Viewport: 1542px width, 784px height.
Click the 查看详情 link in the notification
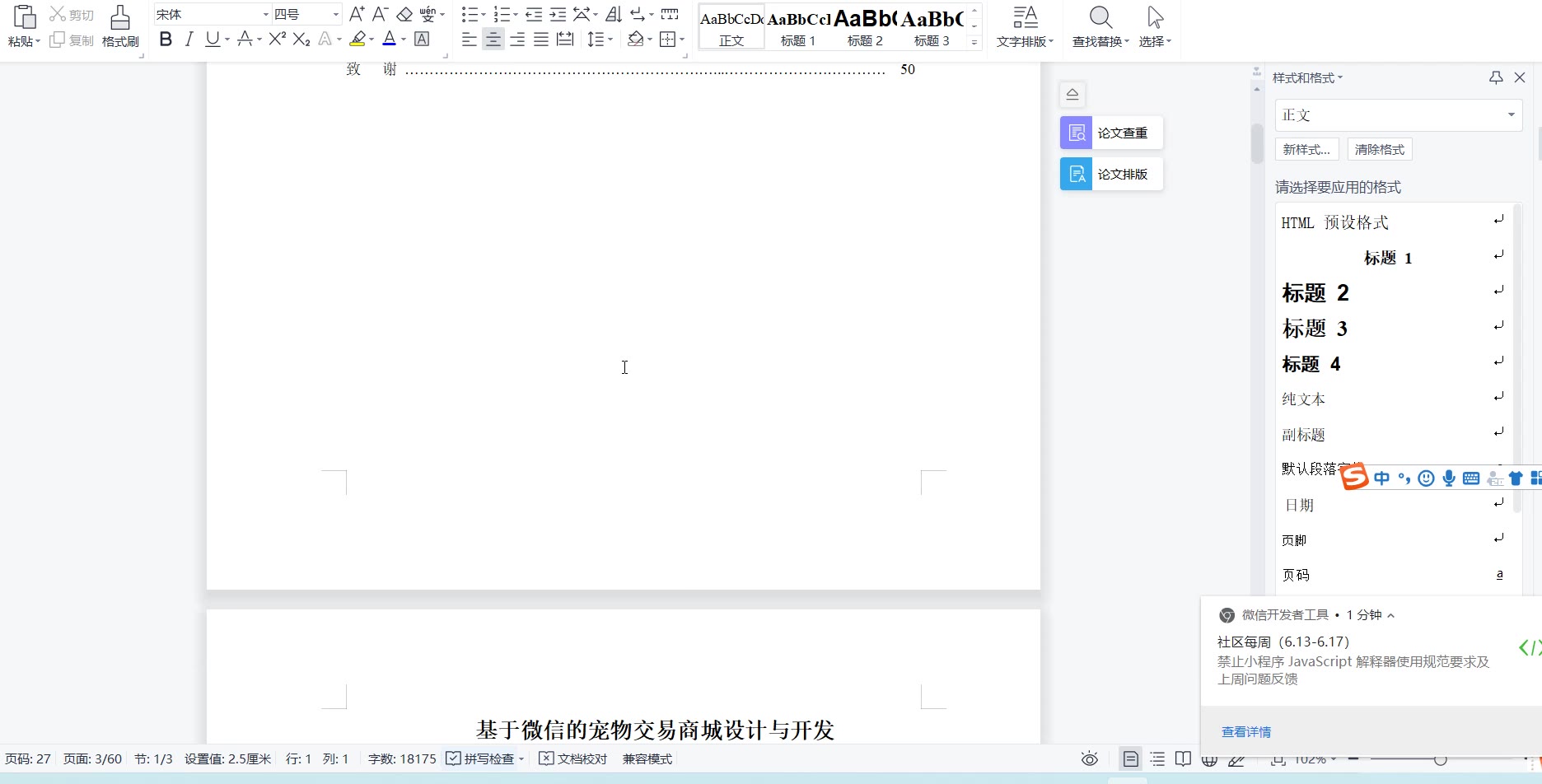(x=1246, y=732)
